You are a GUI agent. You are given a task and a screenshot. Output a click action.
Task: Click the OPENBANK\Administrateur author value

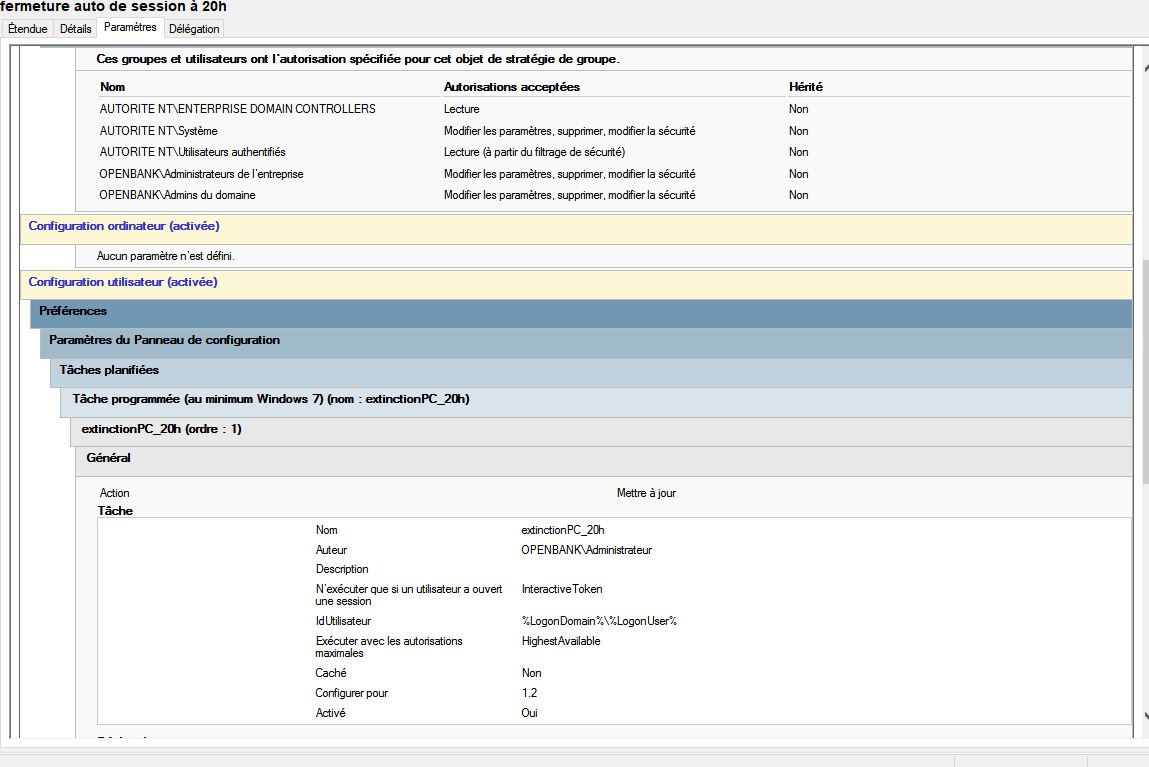(586, 550)
